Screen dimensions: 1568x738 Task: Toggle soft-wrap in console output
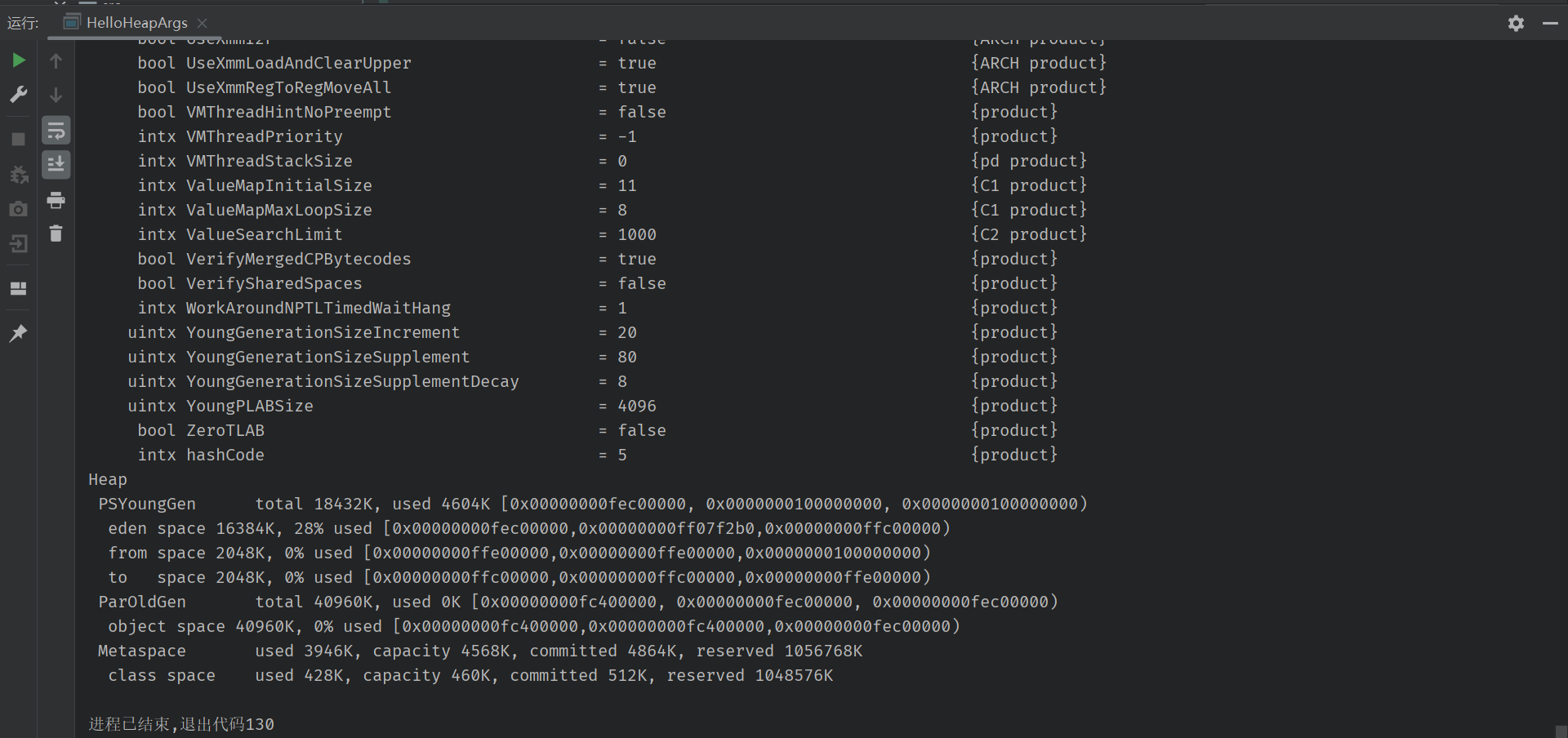point(56,131)
